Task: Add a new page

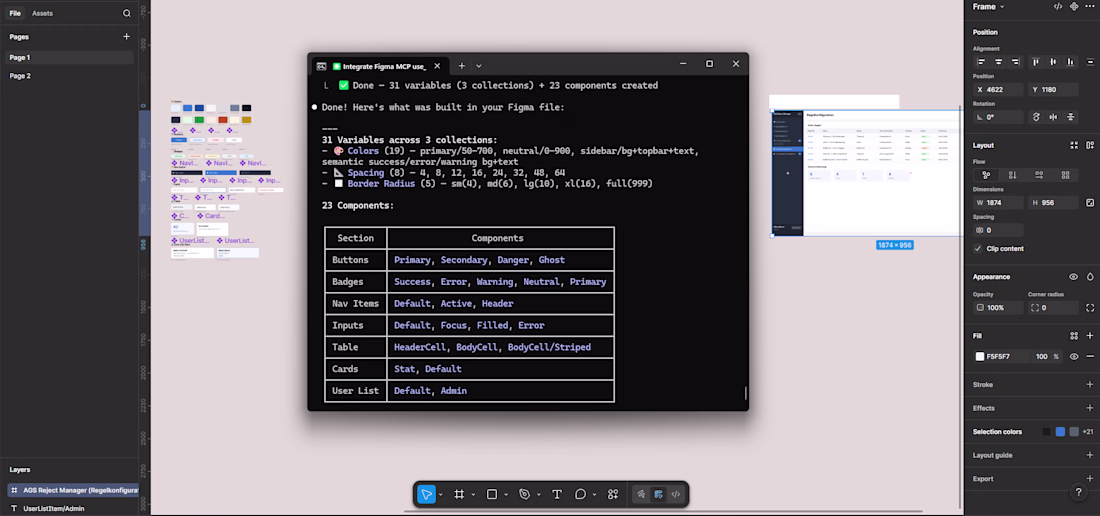Action: 126,36
